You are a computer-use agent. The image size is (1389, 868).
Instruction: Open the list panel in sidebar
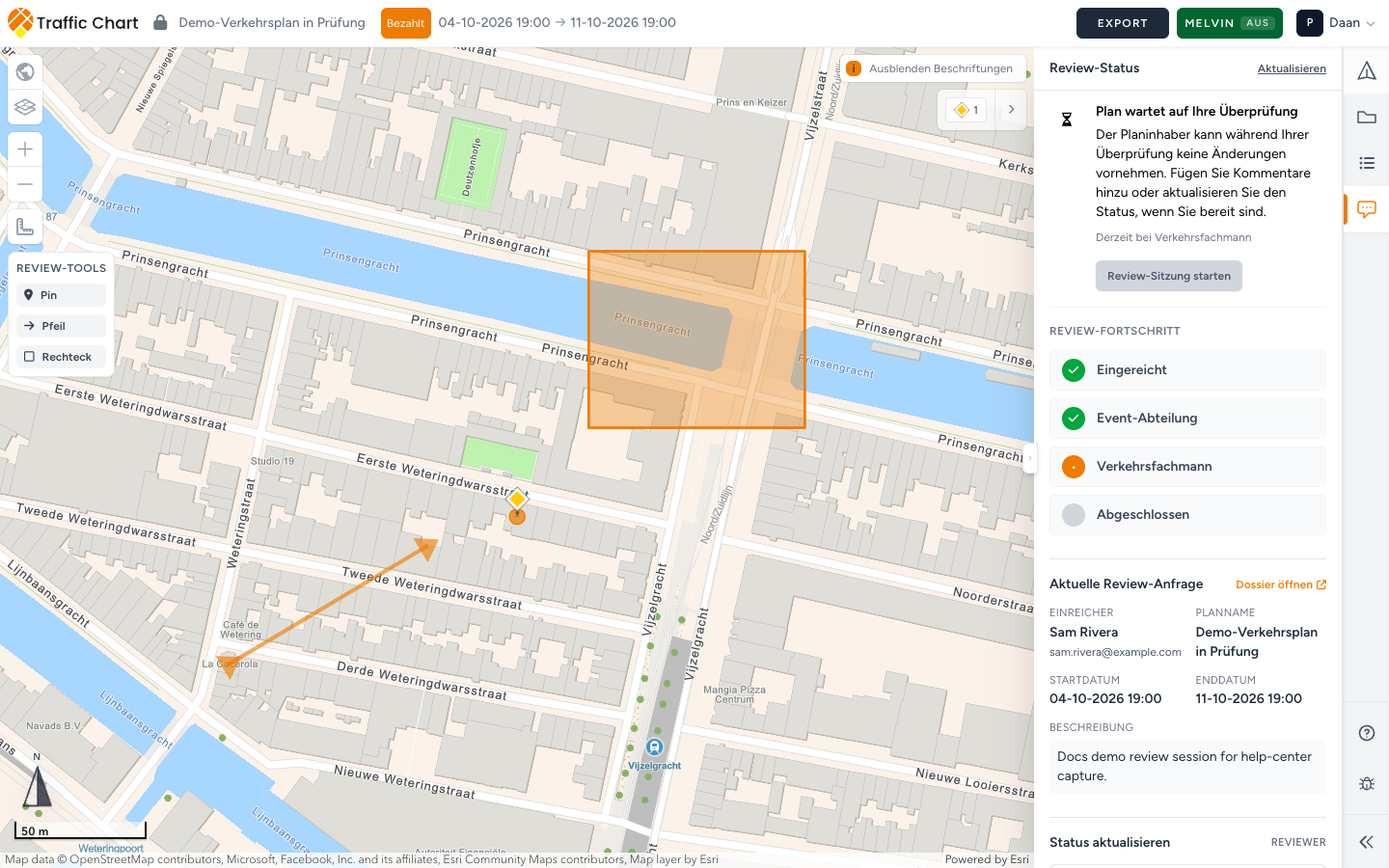click(1367, 163)
